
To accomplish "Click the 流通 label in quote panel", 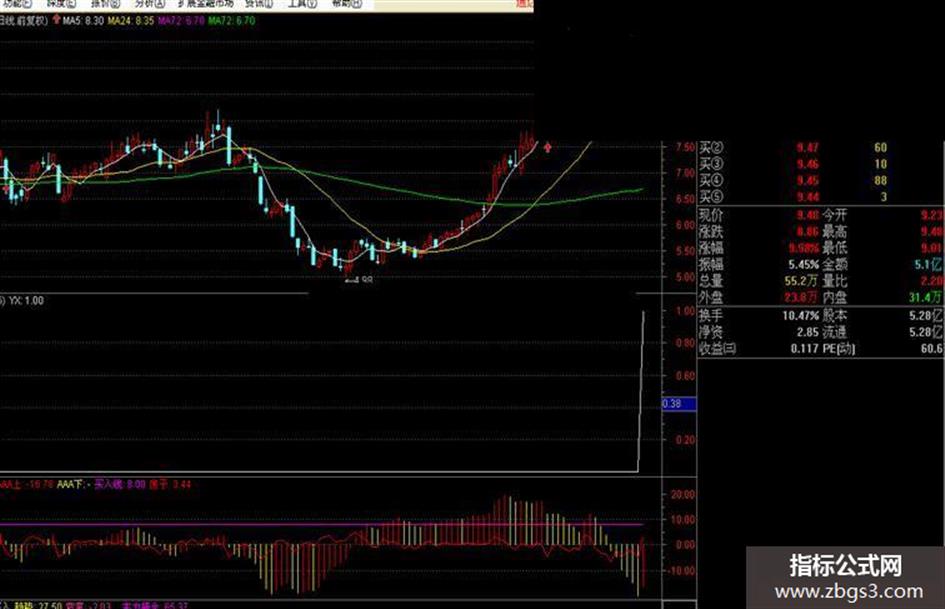I will coord(835,332).
